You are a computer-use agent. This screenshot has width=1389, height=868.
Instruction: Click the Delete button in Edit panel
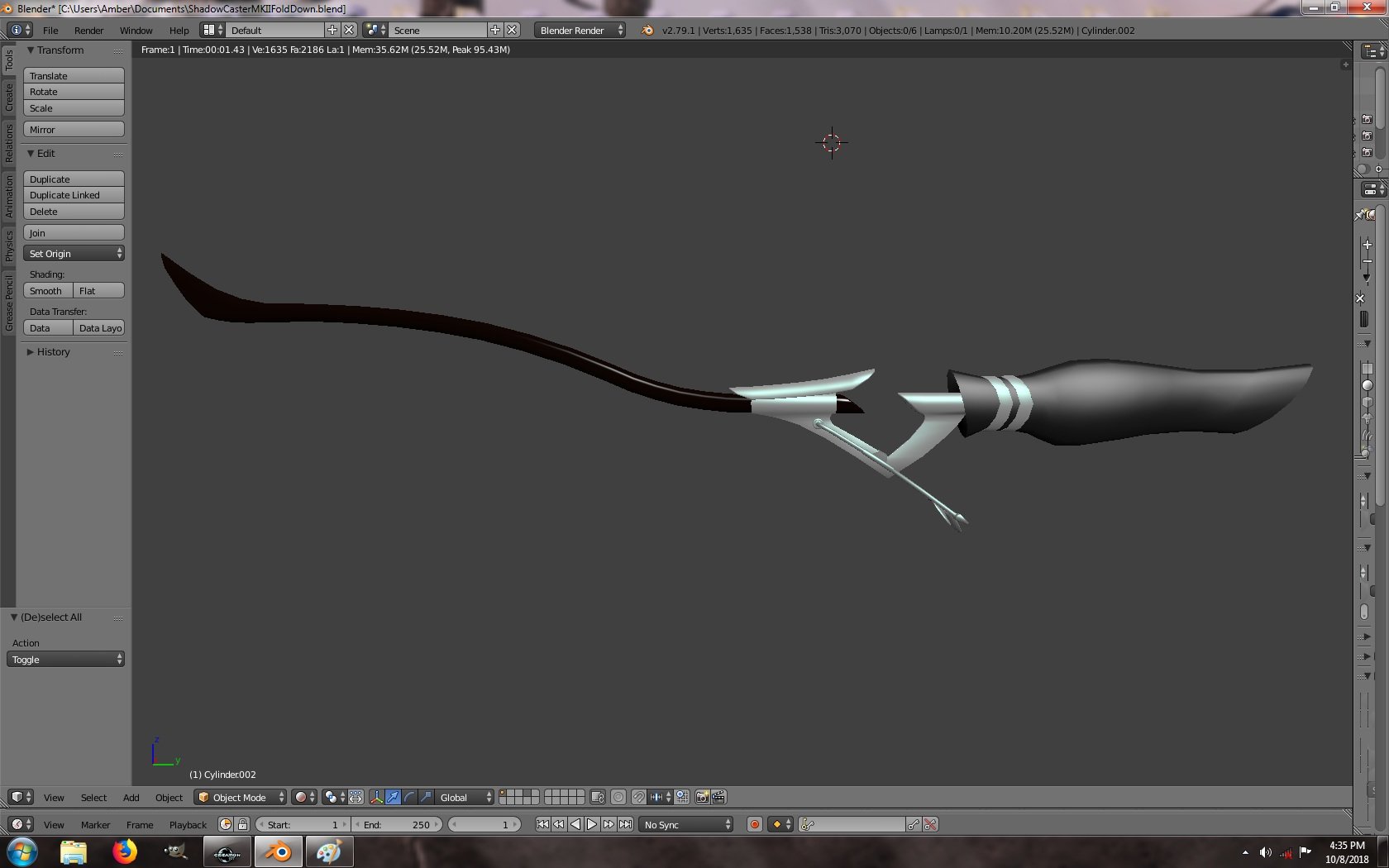pyautogui.click(x=74, y=212)
